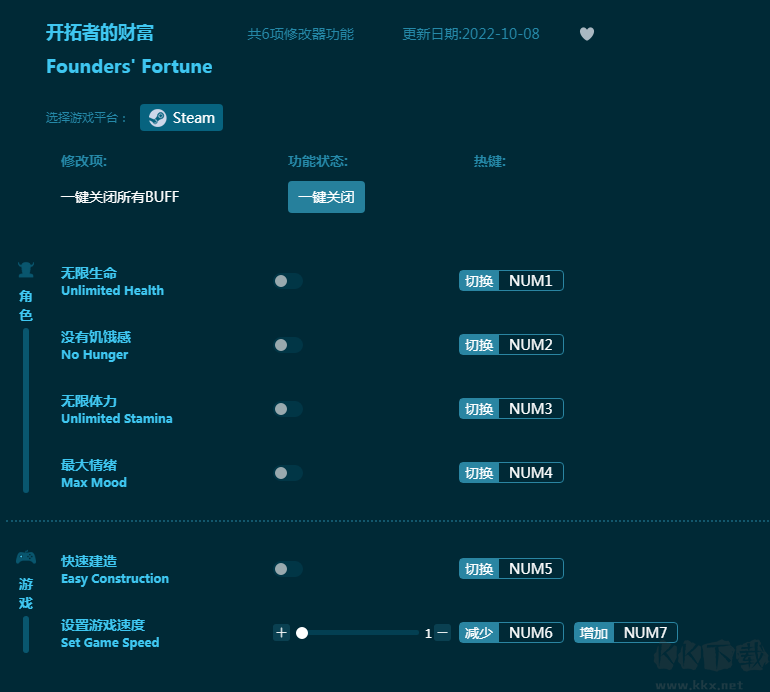Click the Founders' Fortune title text
Screen dimensions: 770x692
(x=129, y=67)
